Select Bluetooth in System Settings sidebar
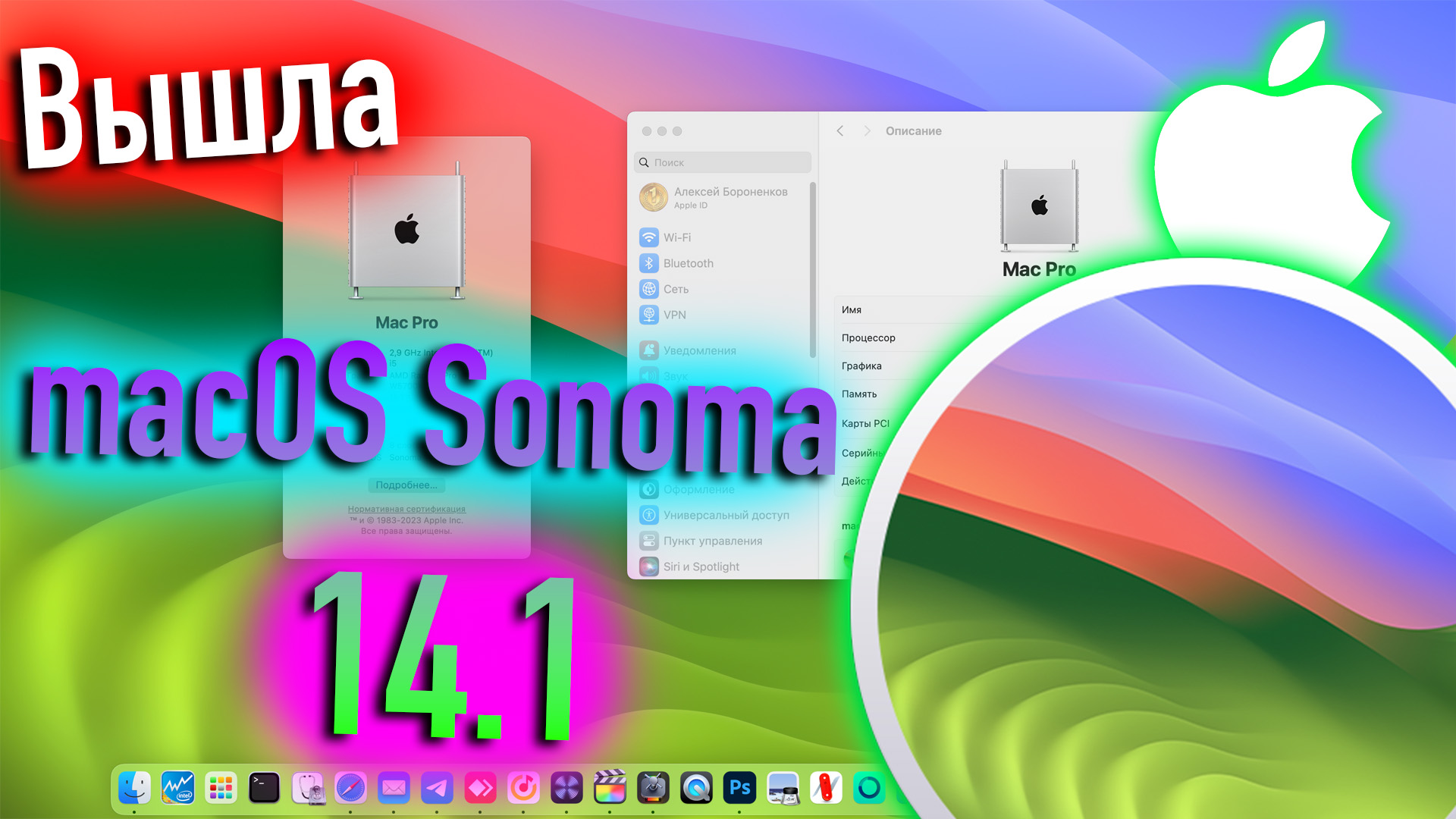Screen dimensions: 1456x819 pyautogui.click(x=686, y=263)
